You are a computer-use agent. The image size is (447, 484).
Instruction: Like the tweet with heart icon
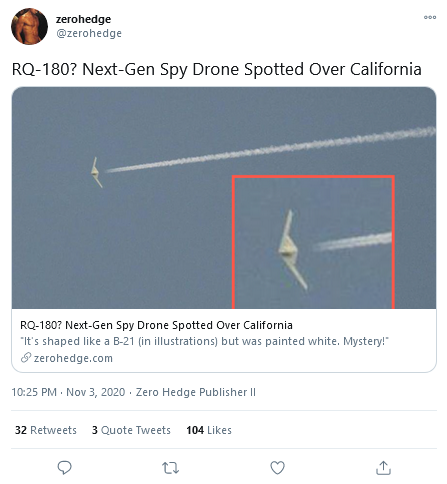(277, 468)
